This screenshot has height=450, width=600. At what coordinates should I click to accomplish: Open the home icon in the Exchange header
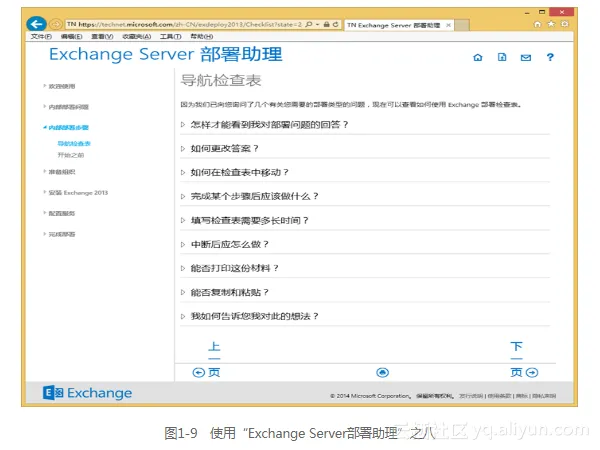(477, 58)
